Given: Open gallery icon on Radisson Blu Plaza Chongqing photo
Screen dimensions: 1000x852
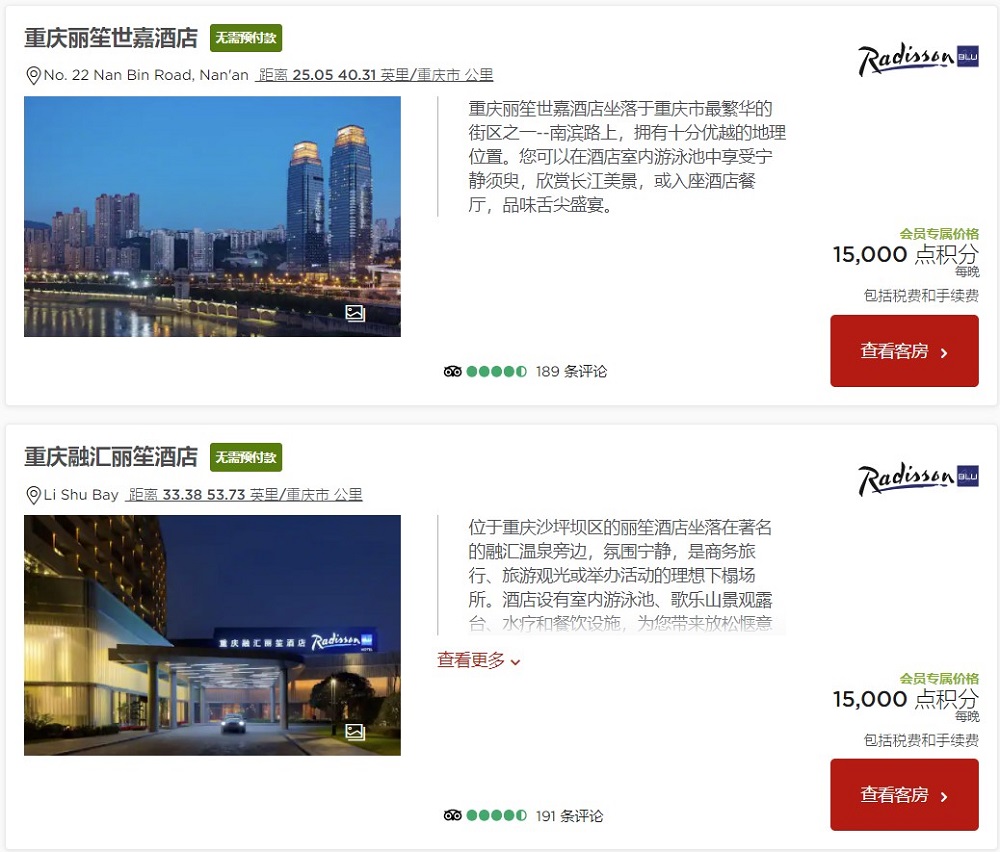Looking at the screenshot, I should pyautogui.click(x=355, y=312).
